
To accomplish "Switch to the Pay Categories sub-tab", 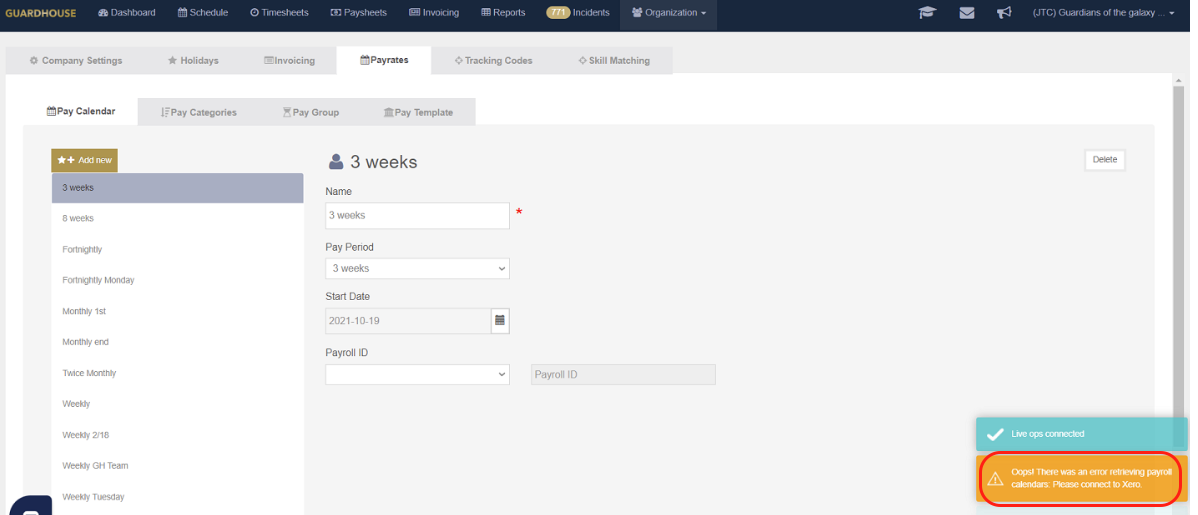I will (x=199, y=112).
